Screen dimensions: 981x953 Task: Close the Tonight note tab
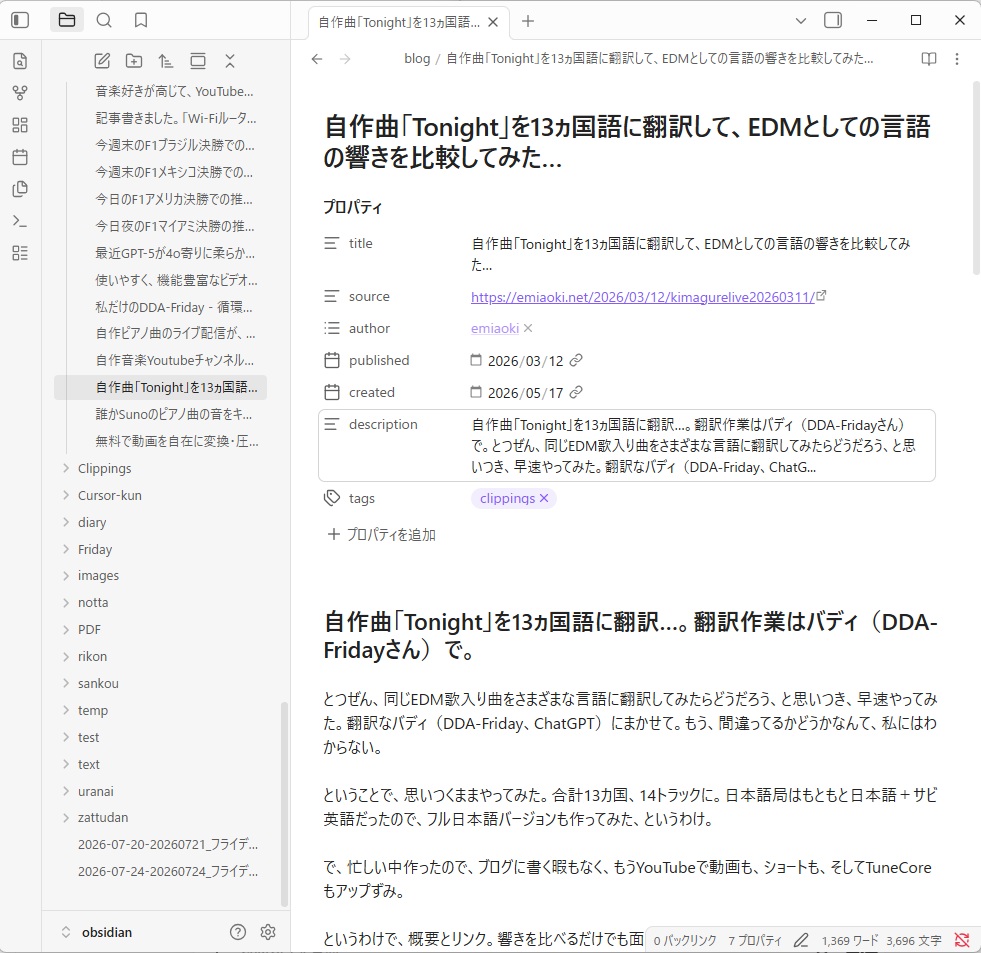pyautogui.click(x=493, y=22)
